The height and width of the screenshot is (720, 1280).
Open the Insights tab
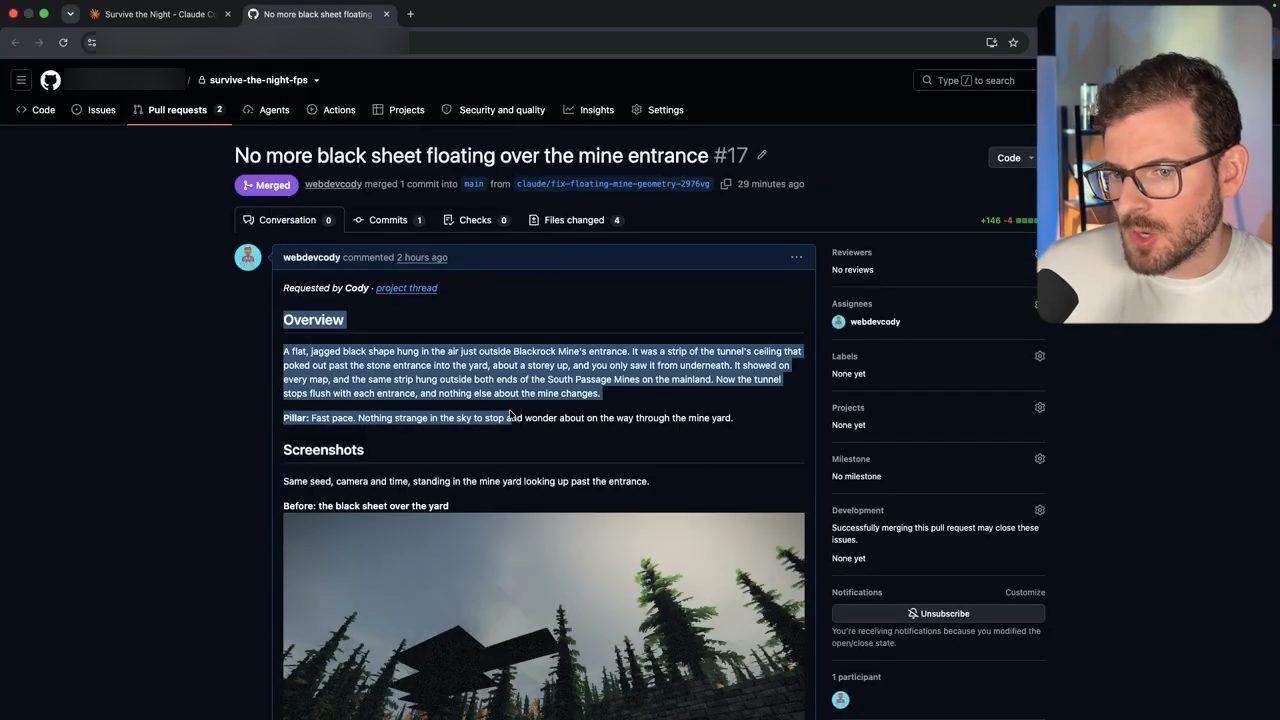588,110
